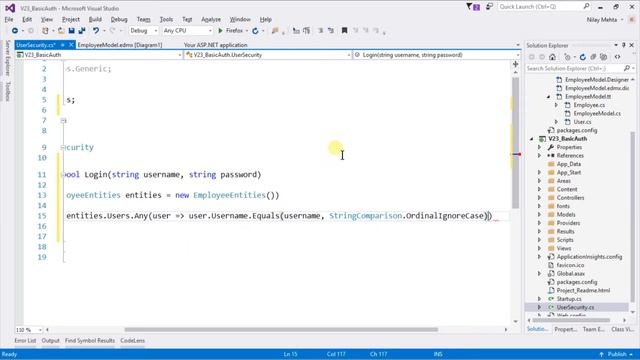
Task: Expand the Controllers folder
Action: tap(540, 198)
